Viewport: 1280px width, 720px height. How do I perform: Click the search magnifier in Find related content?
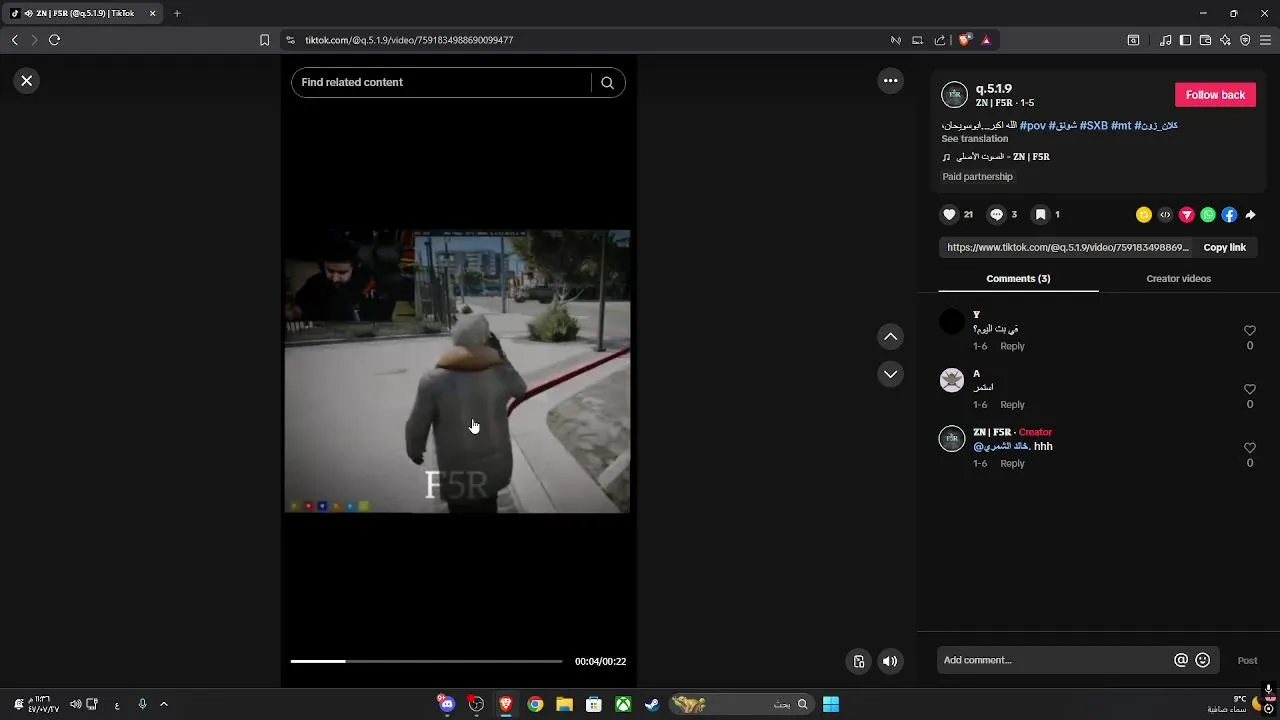click(607, 83)
